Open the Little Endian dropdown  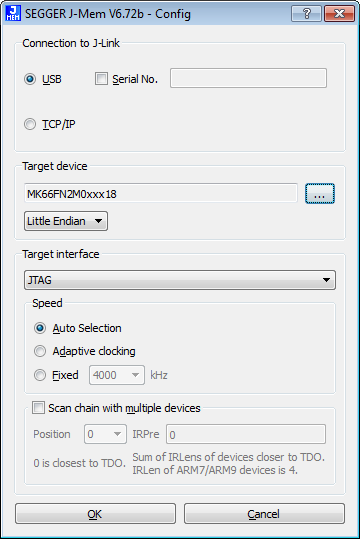coord(66,221)
